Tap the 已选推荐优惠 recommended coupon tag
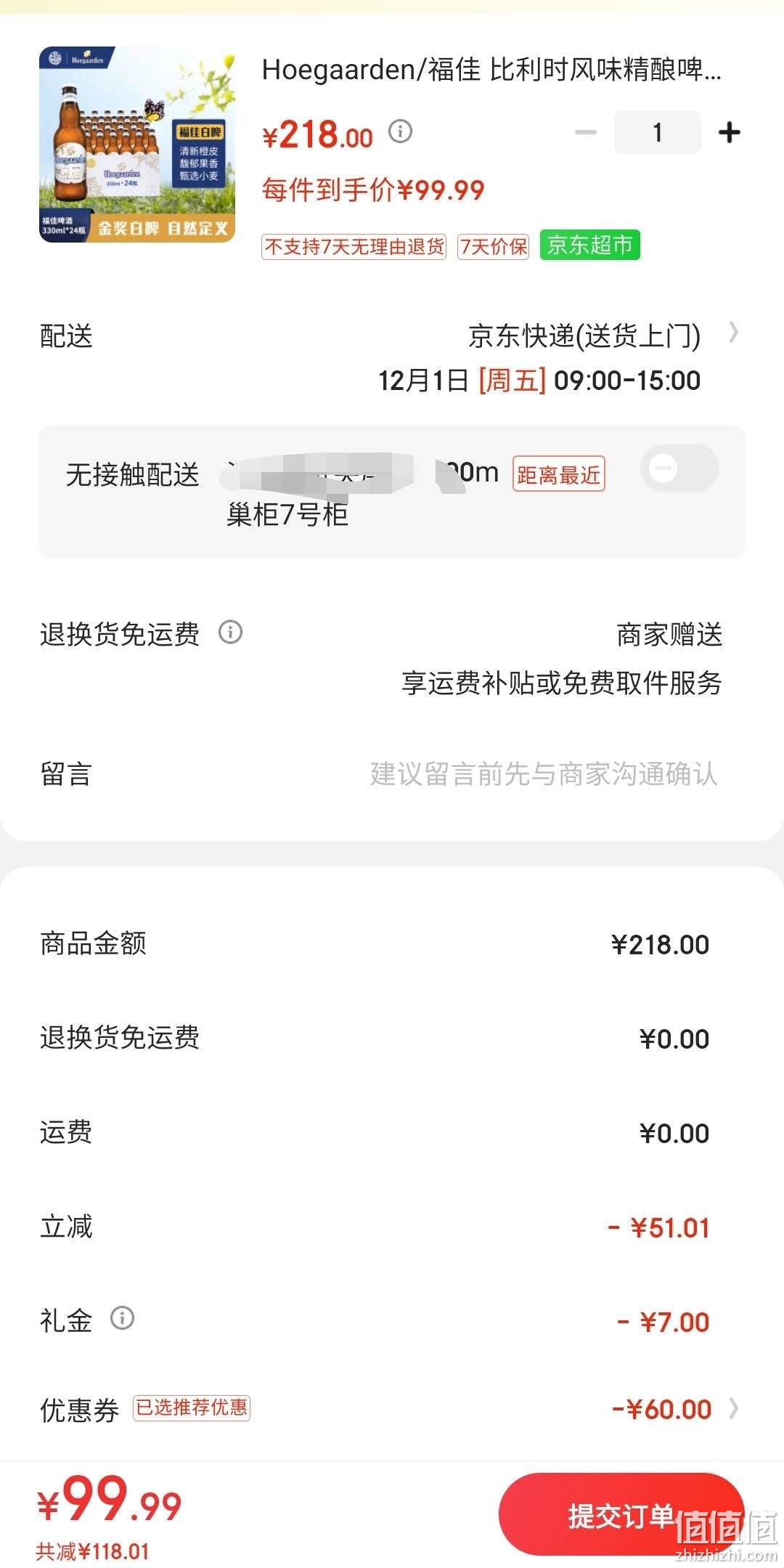Image resolution: width=784 pixels, height=1568 pixels. click(x=192, y=1407)
